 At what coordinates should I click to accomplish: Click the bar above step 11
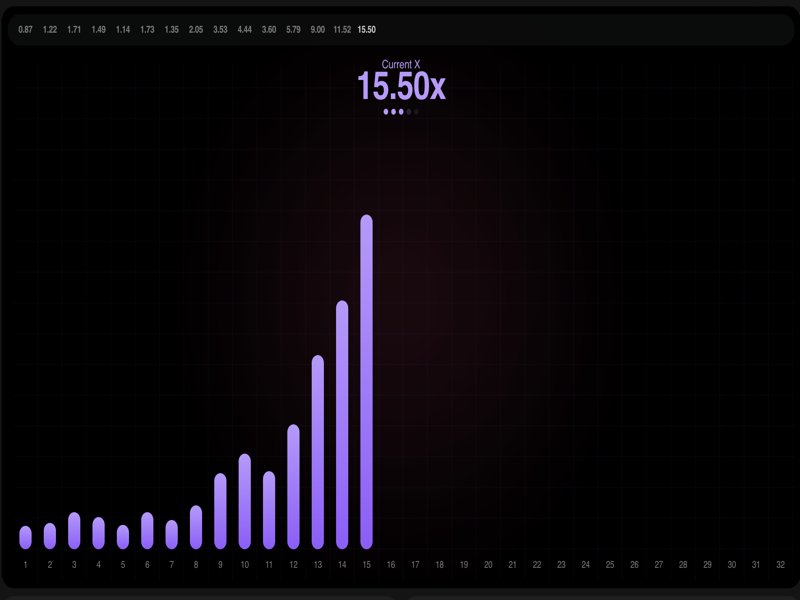(269, 510)
